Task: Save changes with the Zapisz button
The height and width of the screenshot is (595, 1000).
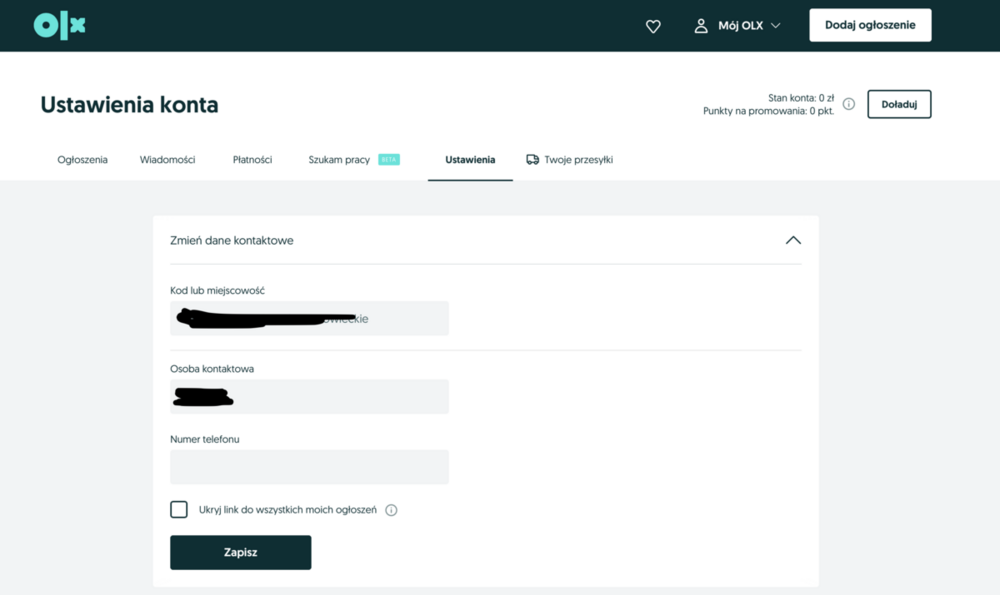Action: (x=240, y=552)
